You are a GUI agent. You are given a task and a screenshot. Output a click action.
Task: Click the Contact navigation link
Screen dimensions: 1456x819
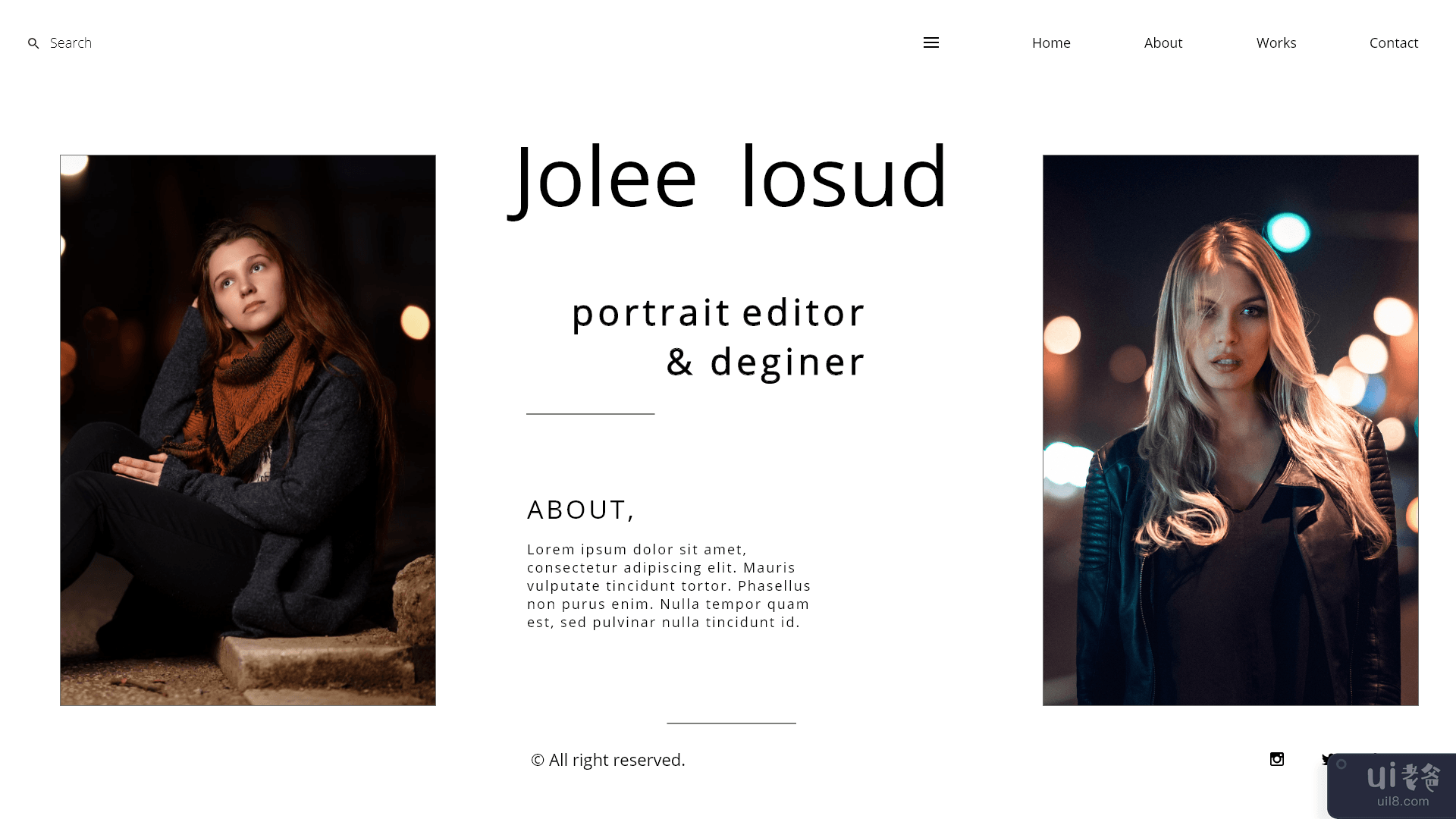1394,42
